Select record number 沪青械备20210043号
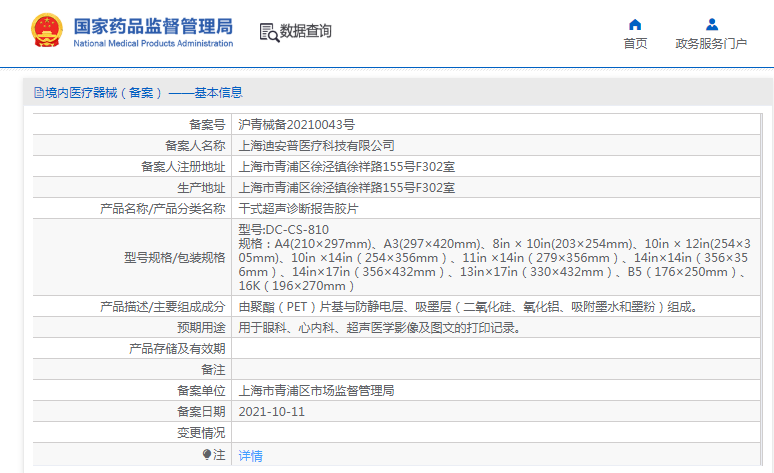Image resolution: width=774 pixels, height=473 pixels. (x=296, y=124)
